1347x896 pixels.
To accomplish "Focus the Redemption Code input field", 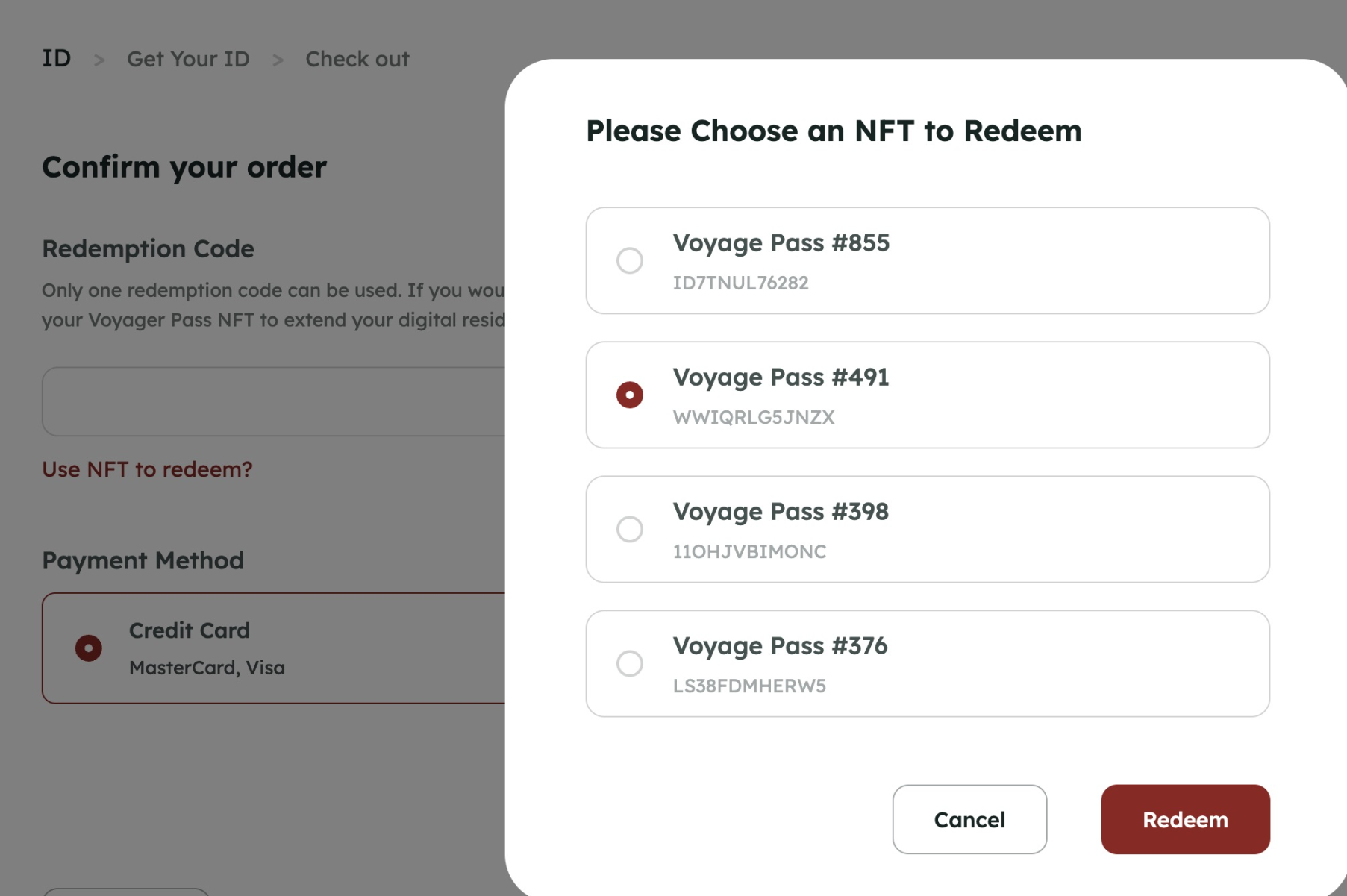I will [273, 401].
